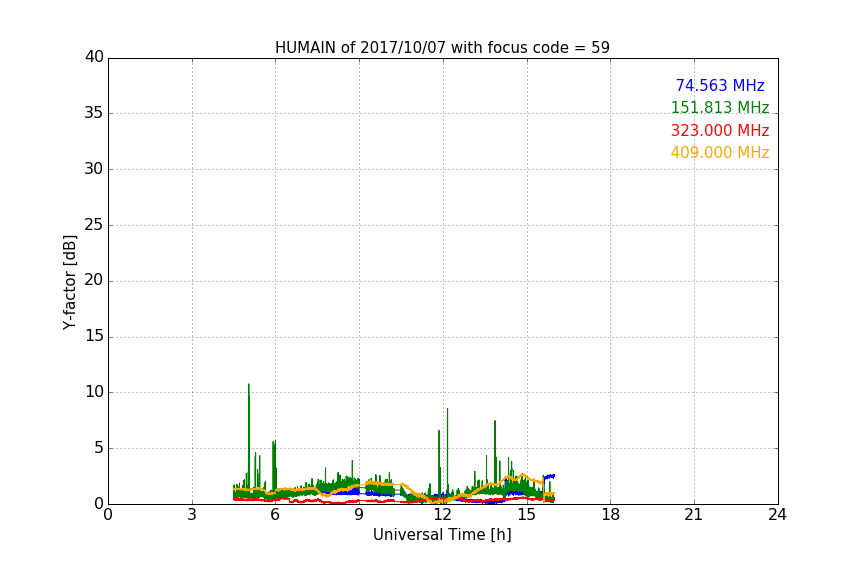Image resolution: width=864 pixels, height=576 pixels.
Task: Click the x-axis tick label 18
Action: point(610,515)
